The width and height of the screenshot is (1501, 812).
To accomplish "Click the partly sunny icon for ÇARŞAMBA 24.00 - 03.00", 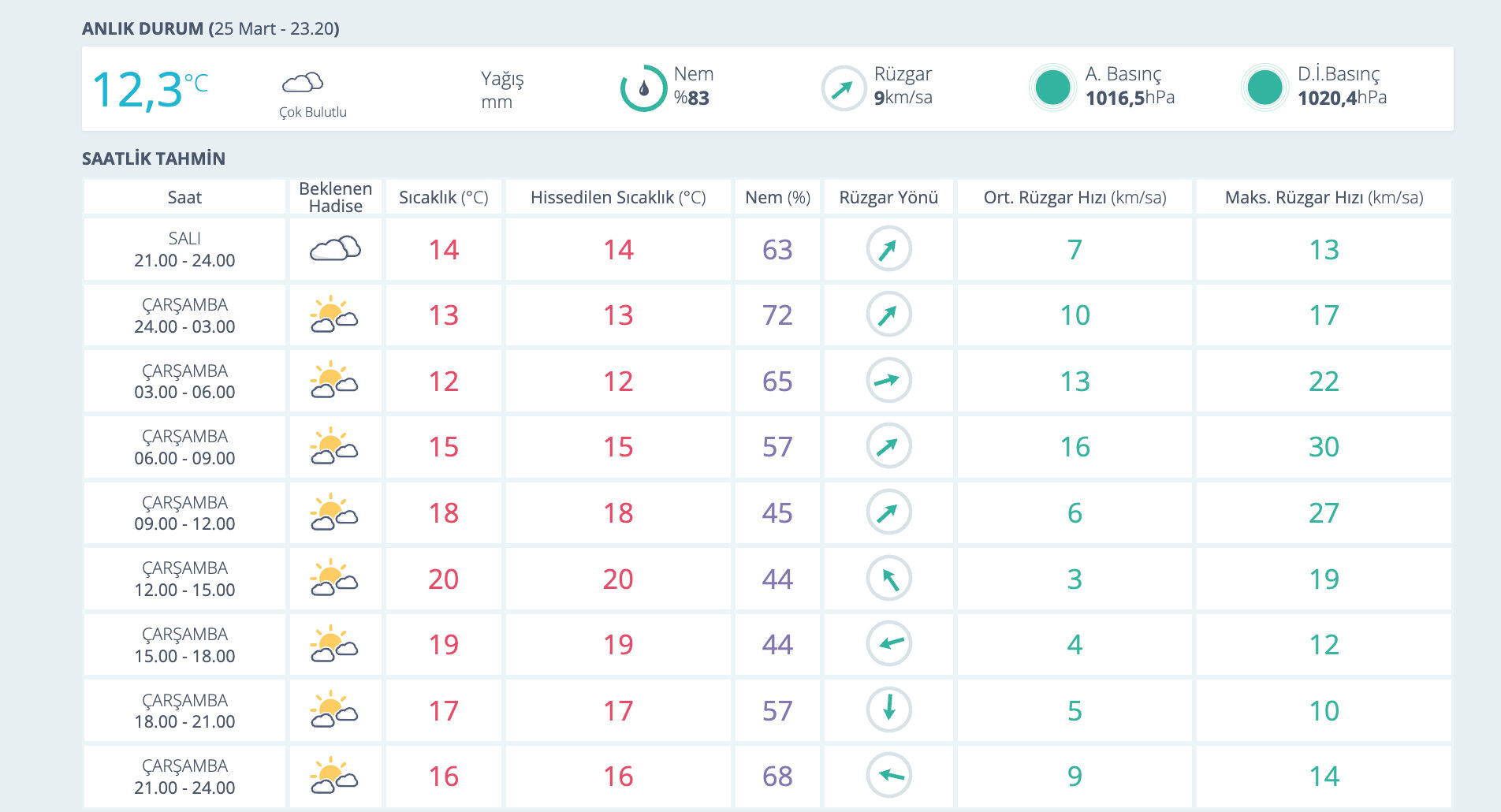I will [334, 315].
